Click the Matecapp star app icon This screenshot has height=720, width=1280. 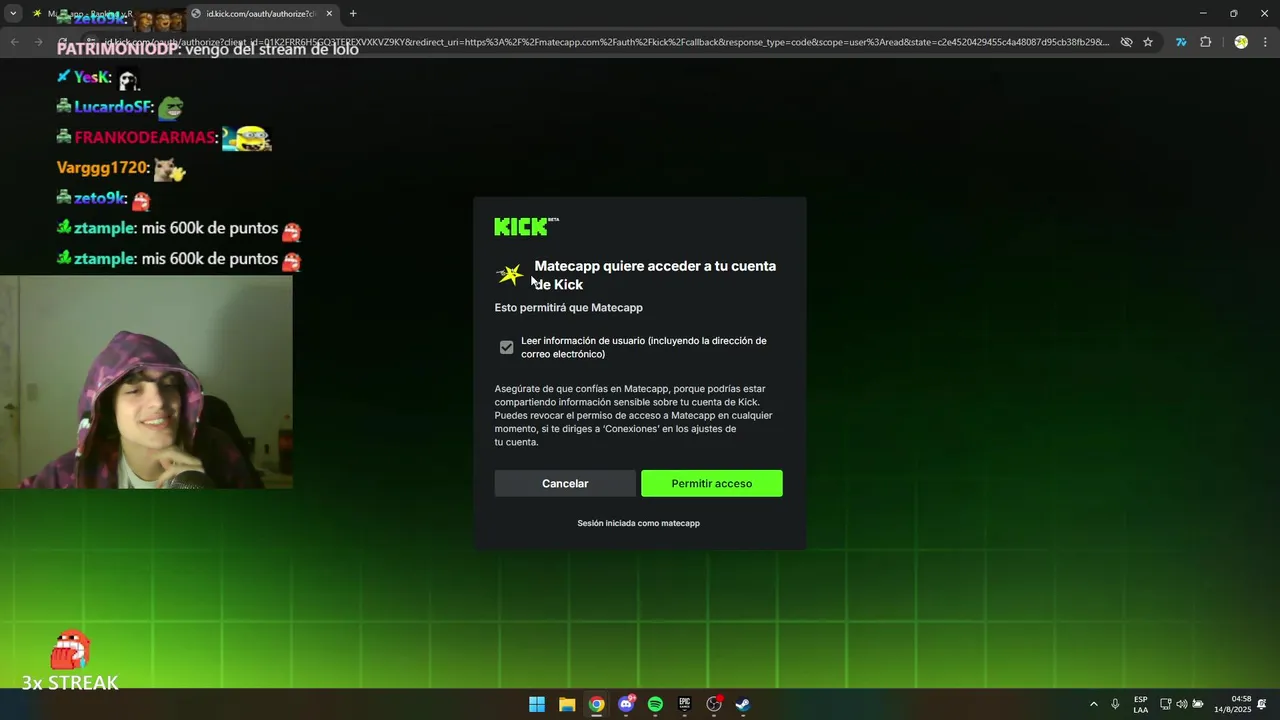point(510,274)
